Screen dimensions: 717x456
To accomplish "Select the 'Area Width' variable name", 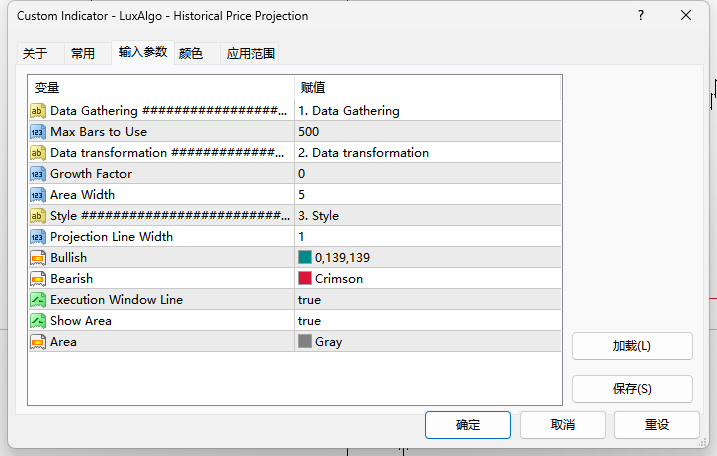I will [82, 195].
